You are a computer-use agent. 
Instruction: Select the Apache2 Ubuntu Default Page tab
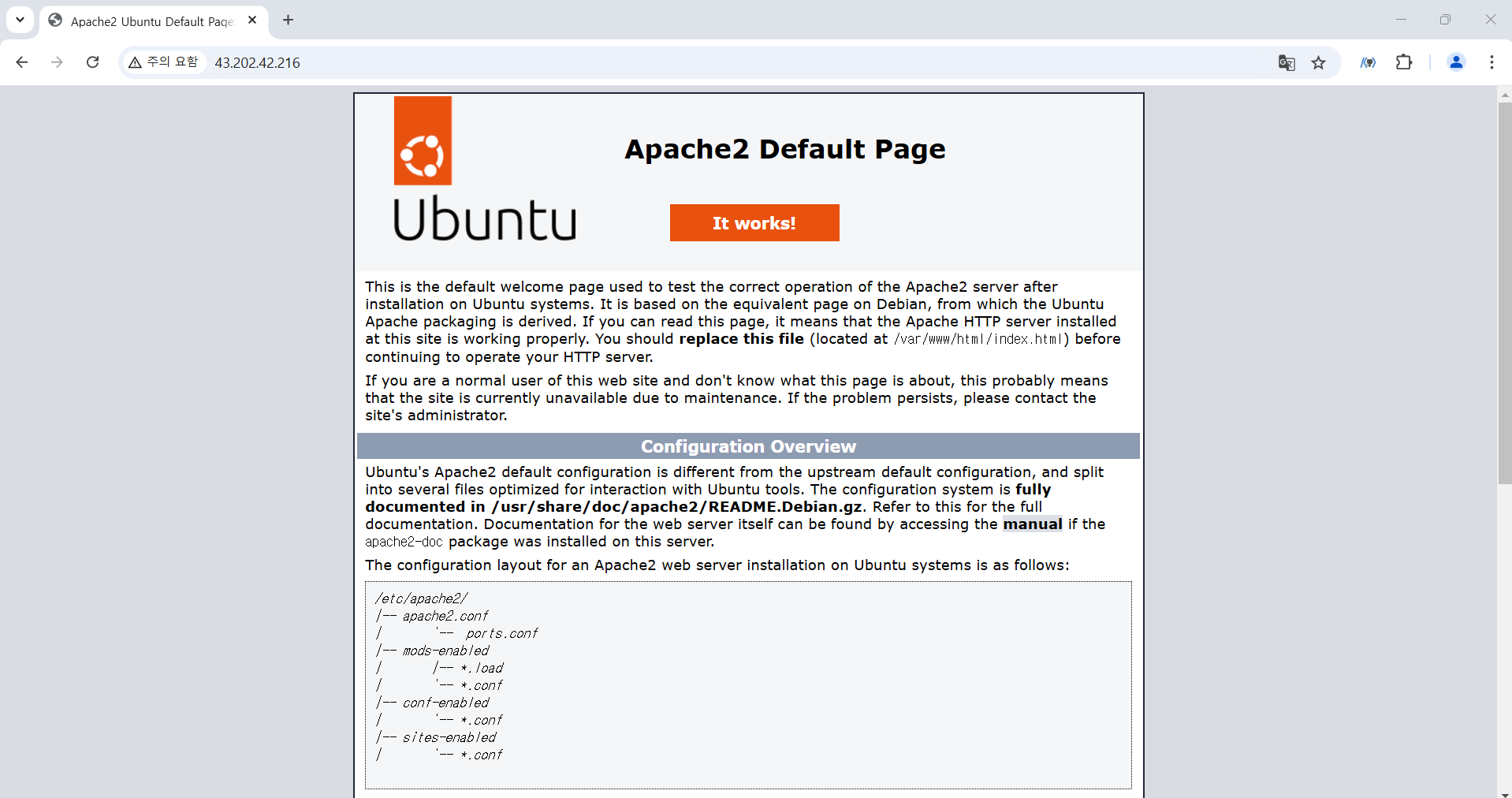coord(154,21)
